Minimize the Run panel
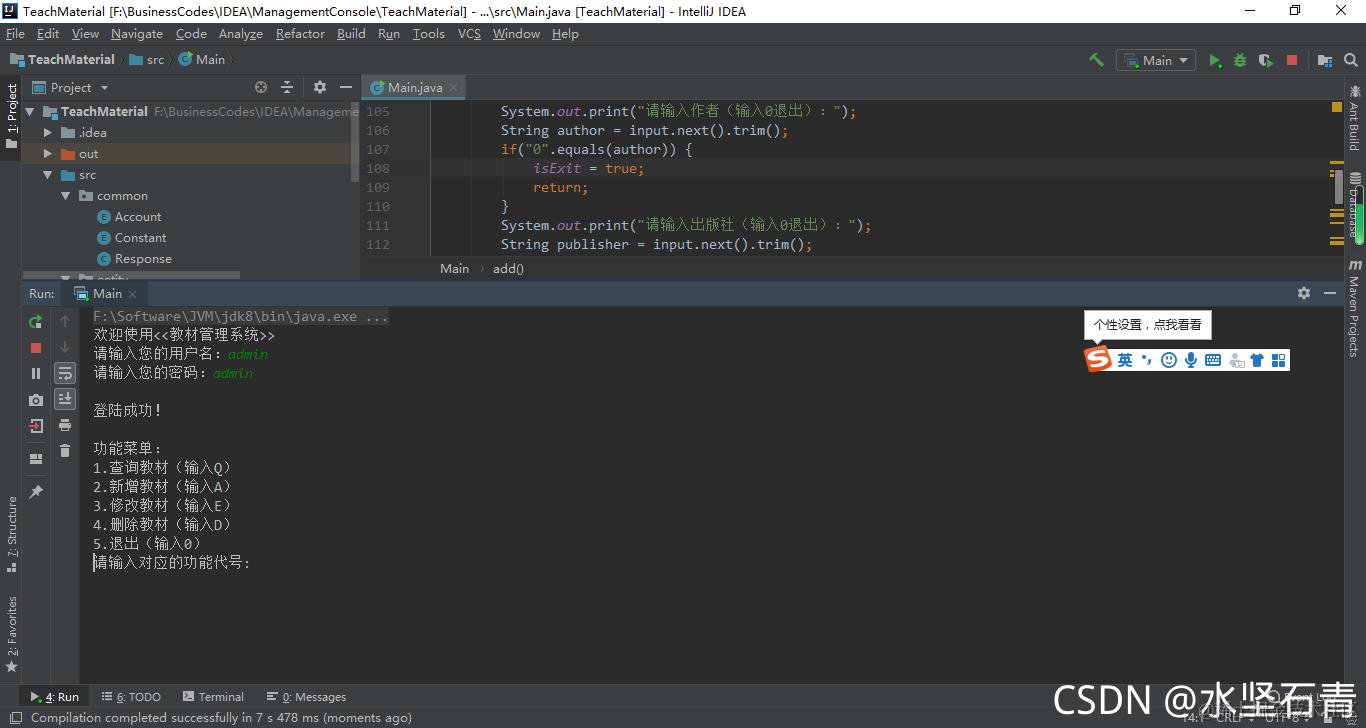This screenshot has height=728, width=1366. [x=1330, y=293]
